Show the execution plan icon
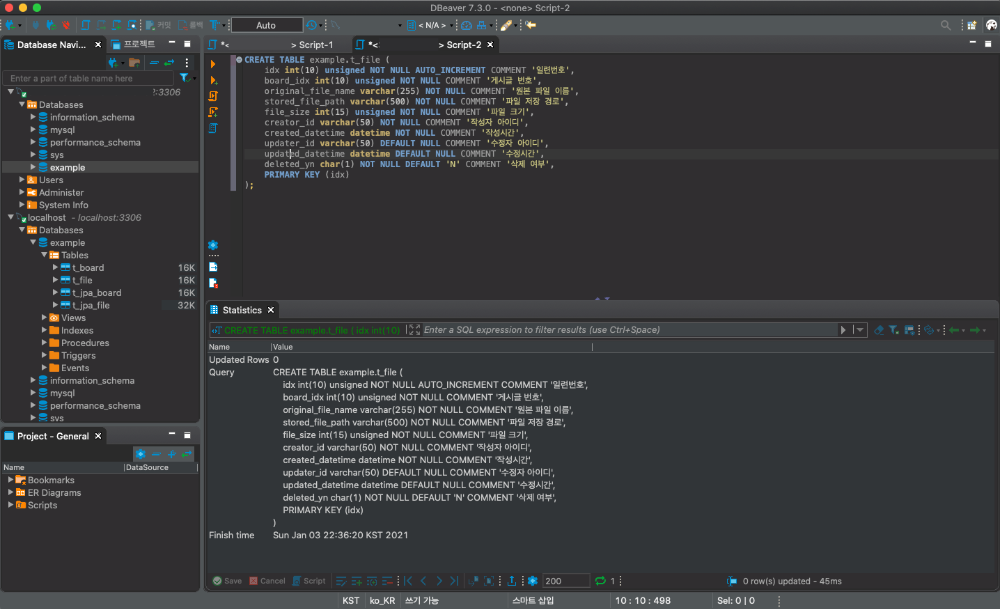 click(x=213, y=128)
